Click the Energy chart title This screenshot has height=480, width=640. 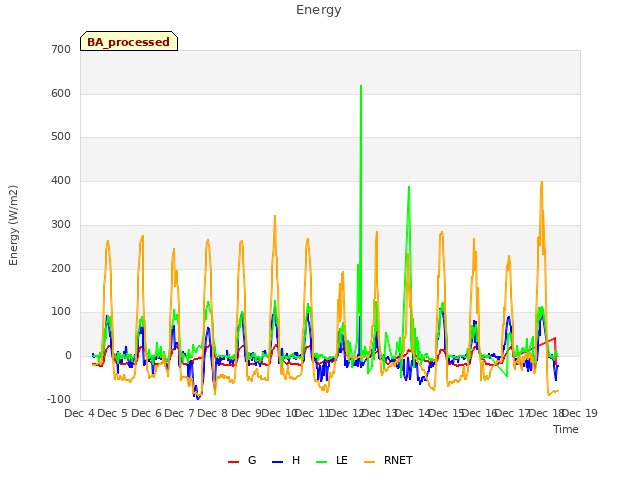[318, 10]
